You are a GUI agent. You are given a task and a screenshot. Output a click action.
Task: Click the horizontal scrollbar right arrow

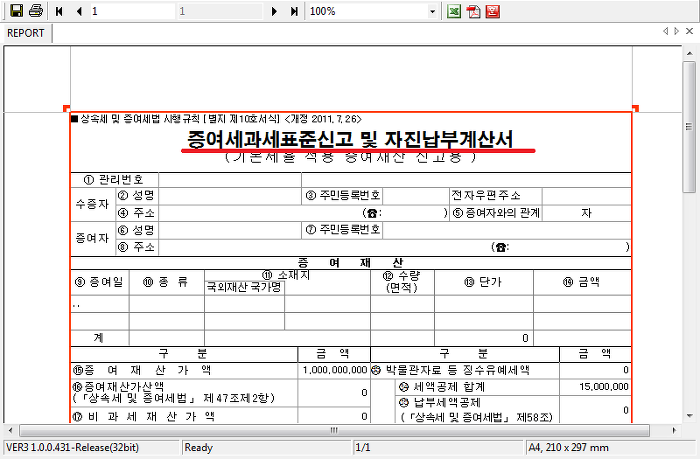click(674, 430)
